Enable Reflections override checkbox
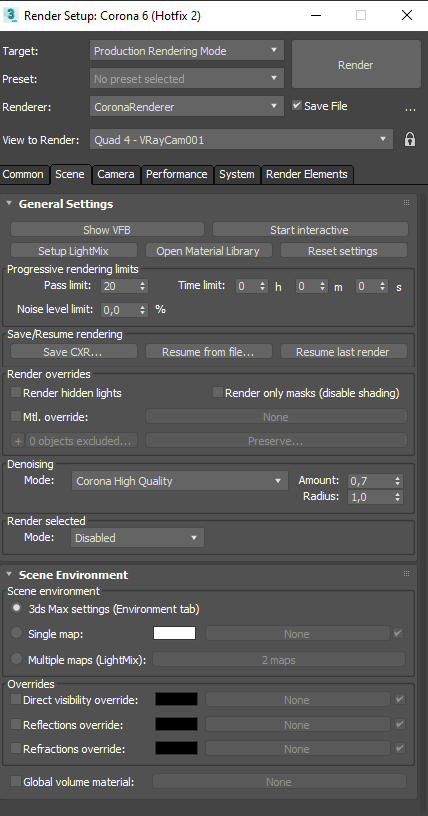The width and height of the screenshot is (428, 816). pos(16,724)
